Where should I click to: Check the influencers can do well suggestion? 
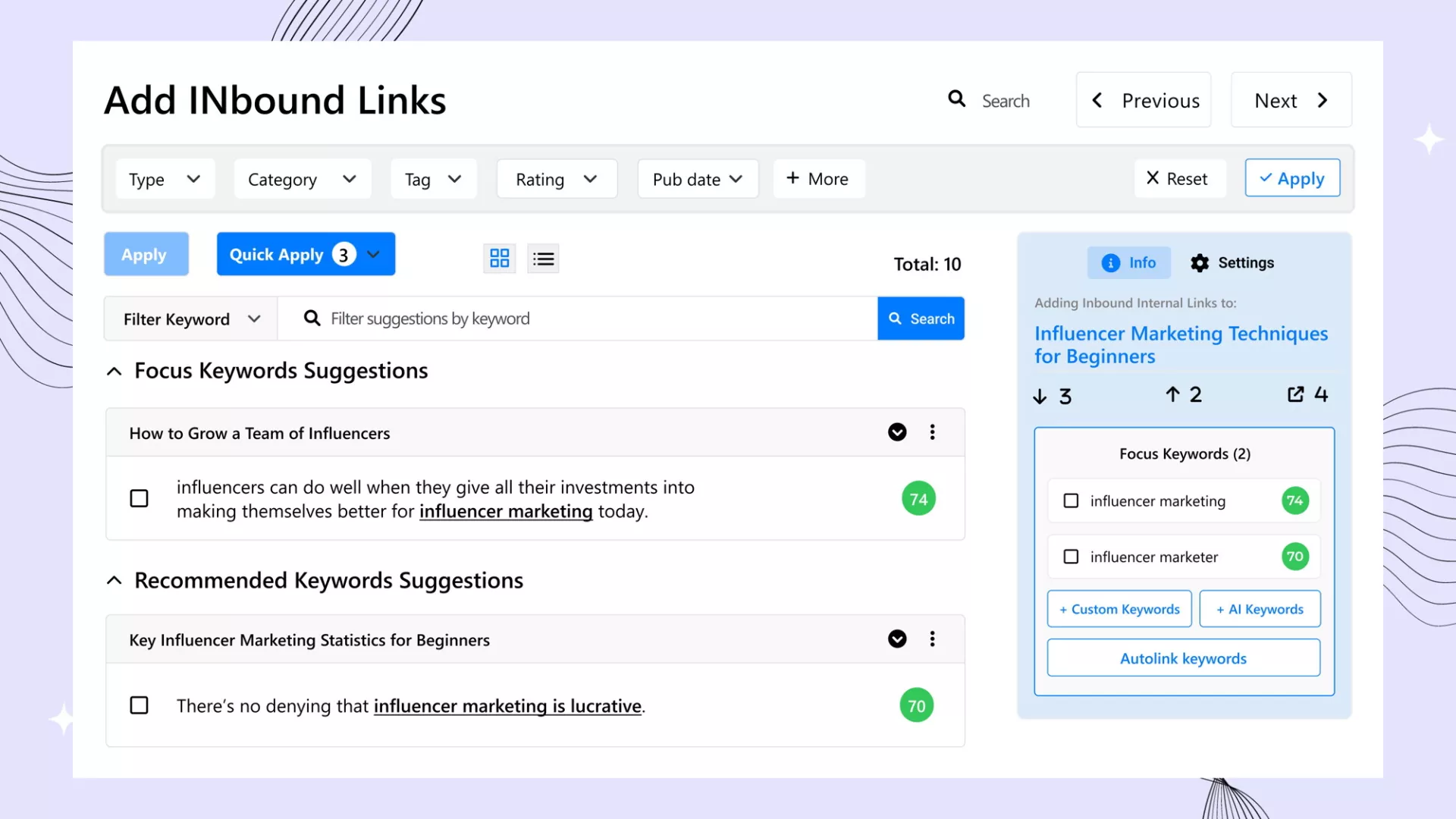pos(139,499)
